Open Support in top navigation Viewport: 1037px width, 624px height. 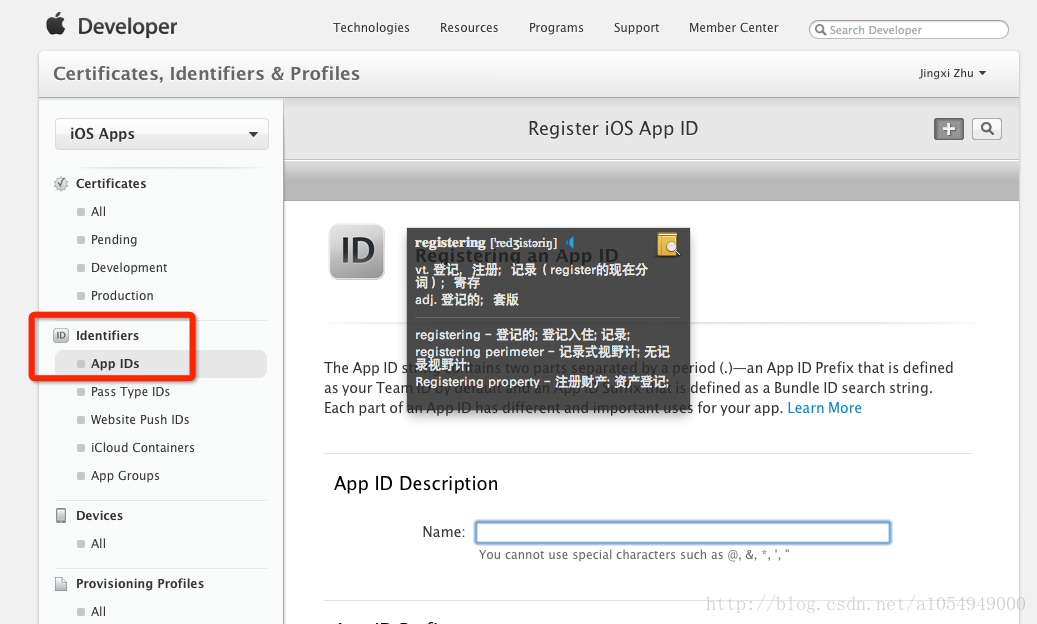pyautogui.click(x=636, y=28)
